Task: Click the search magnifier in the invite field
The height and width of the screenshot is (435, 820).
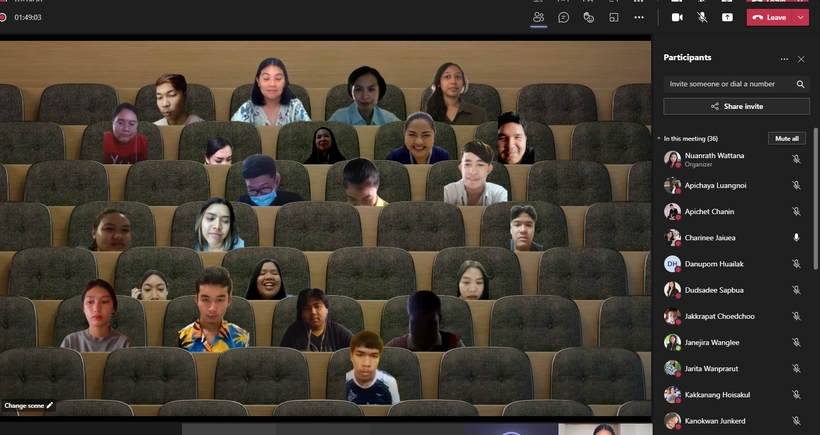Action: [x=800, y=84]
